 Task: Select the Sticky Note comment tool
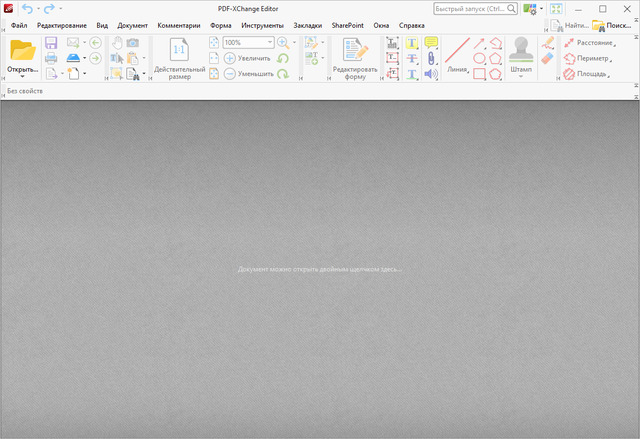[x=431, y=43]
